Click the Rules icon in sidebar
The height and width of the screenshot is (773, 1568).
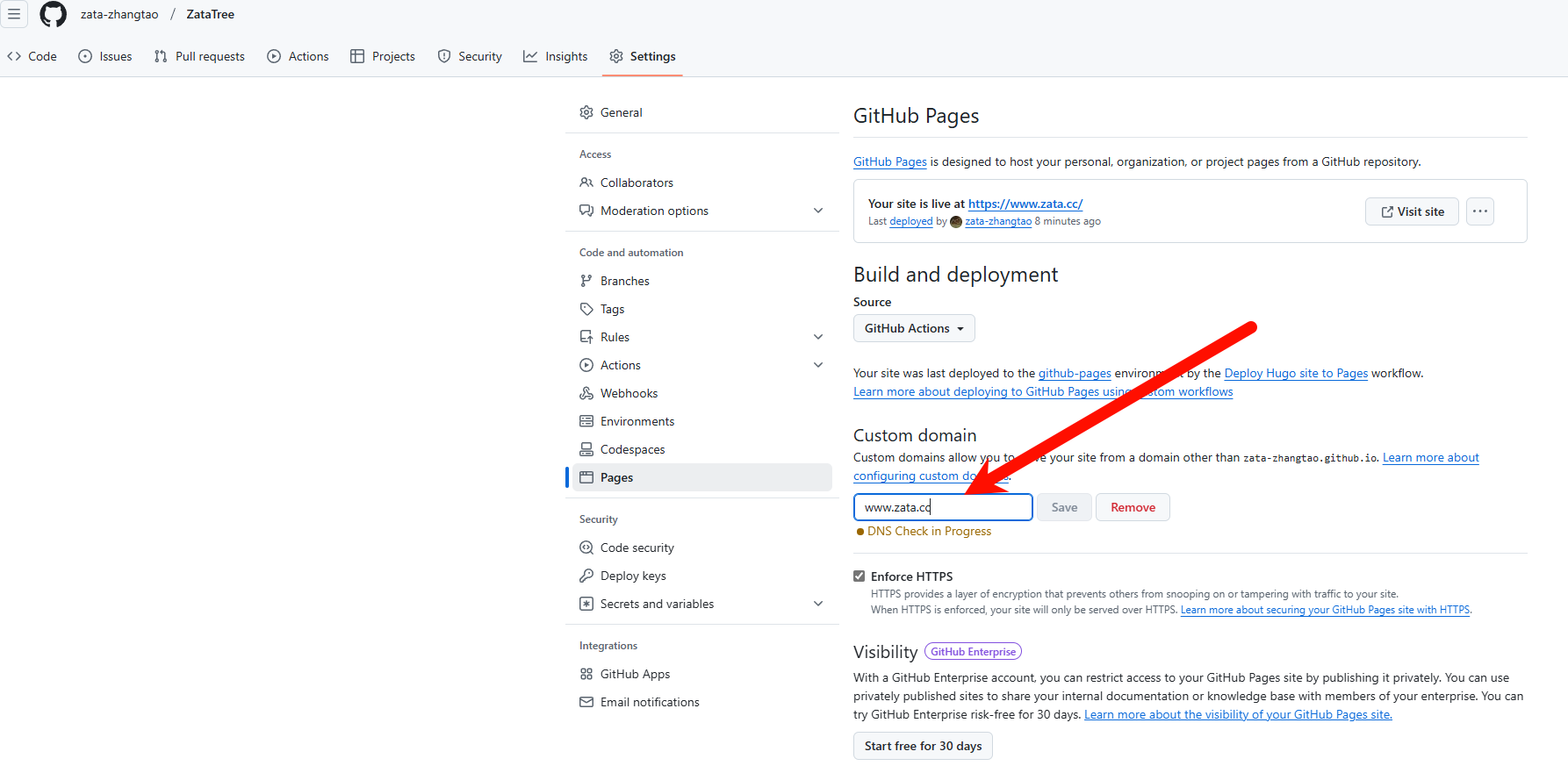click(586, 337)
